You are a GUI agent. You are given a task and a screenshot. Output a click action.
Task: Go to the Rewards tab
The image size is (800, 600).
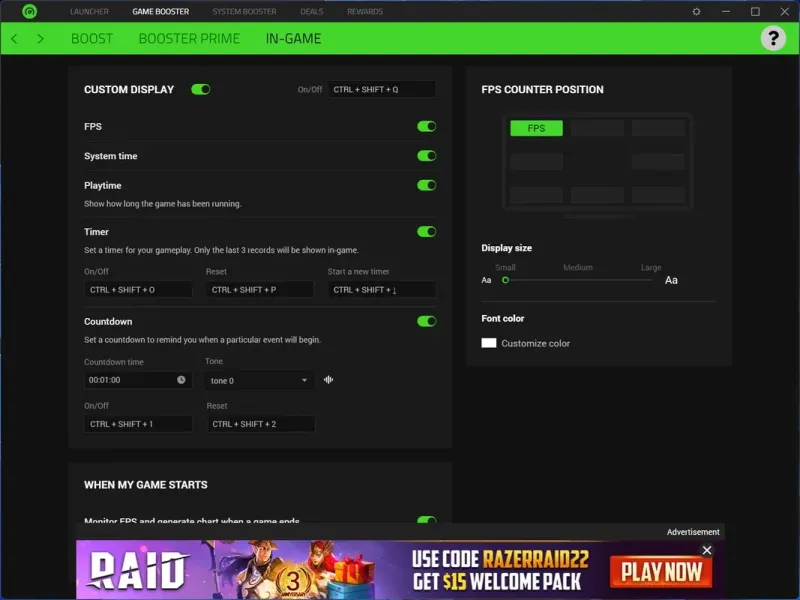point(365,11)
